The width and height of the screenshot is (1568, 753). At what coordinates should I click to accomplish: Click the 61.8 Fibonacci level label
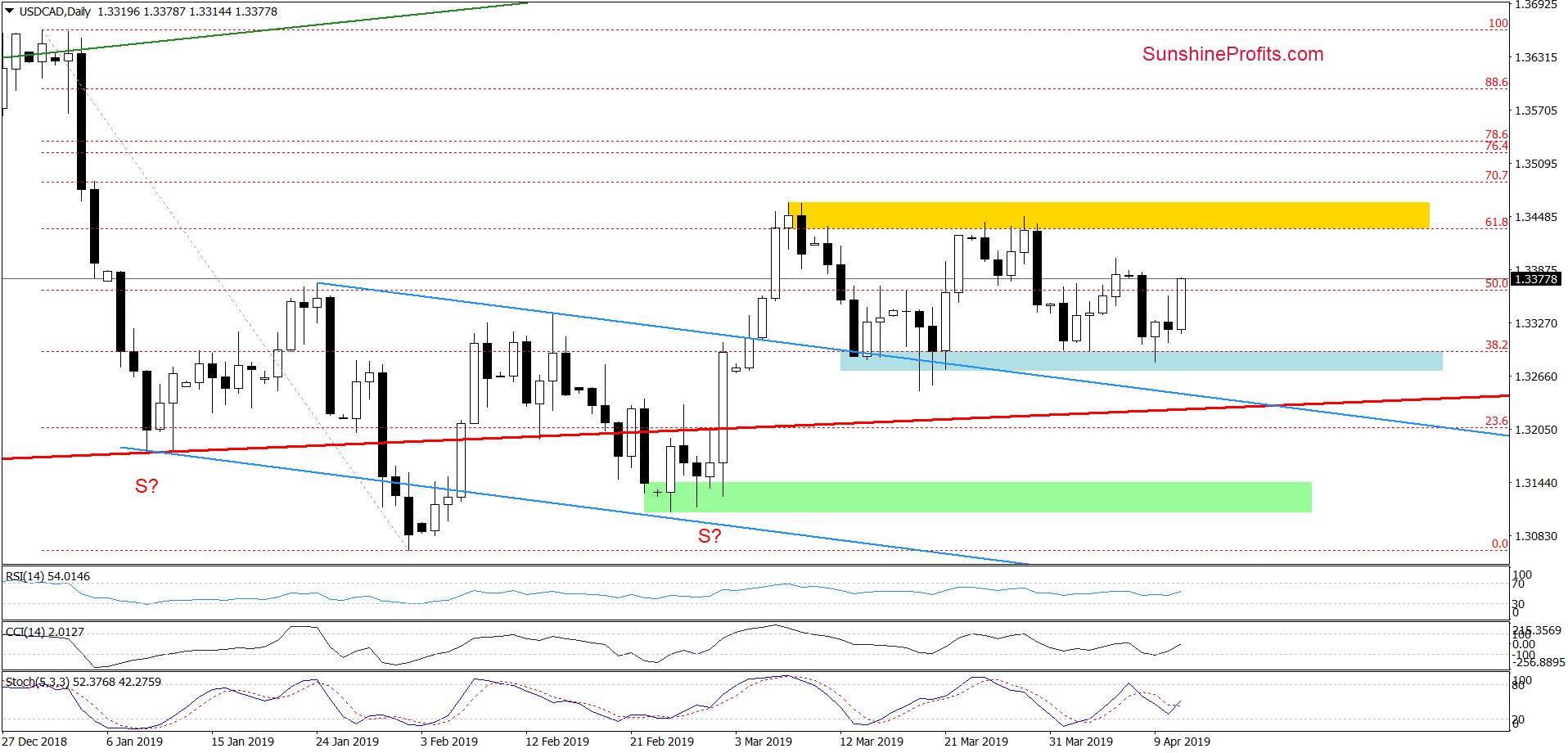pyautogui.click(x=1496, y=222)
